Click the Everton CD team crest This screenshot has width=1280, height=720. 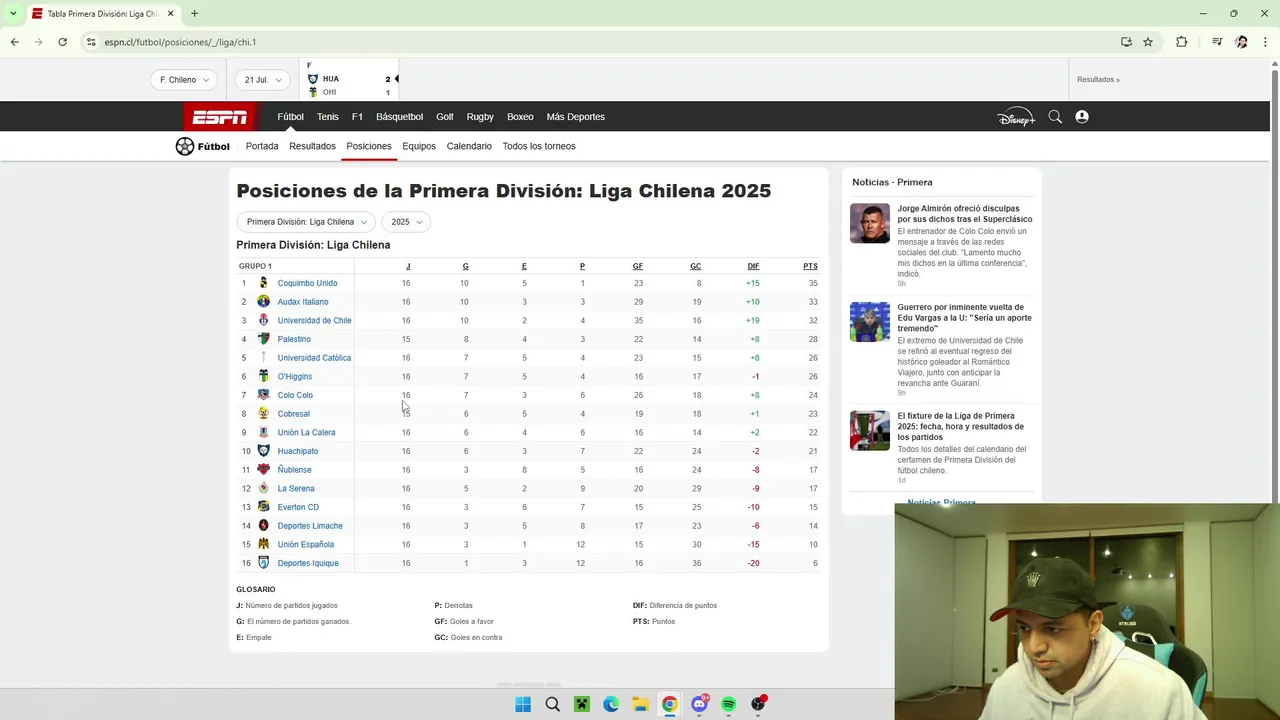tap(264, 507)
